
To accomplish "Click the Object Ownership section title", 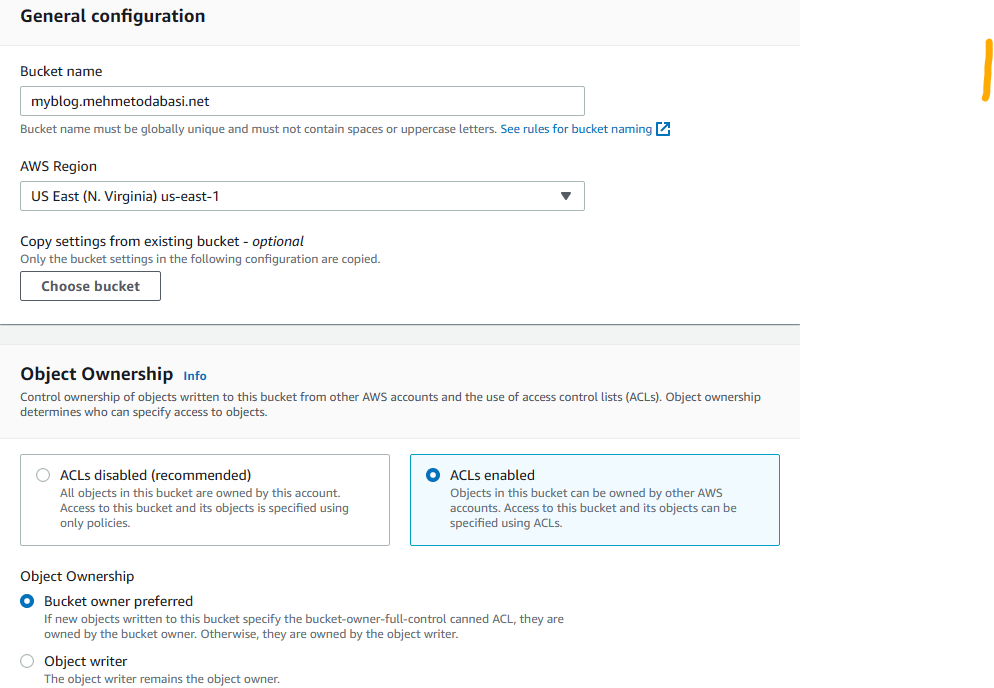I will 97,374.
